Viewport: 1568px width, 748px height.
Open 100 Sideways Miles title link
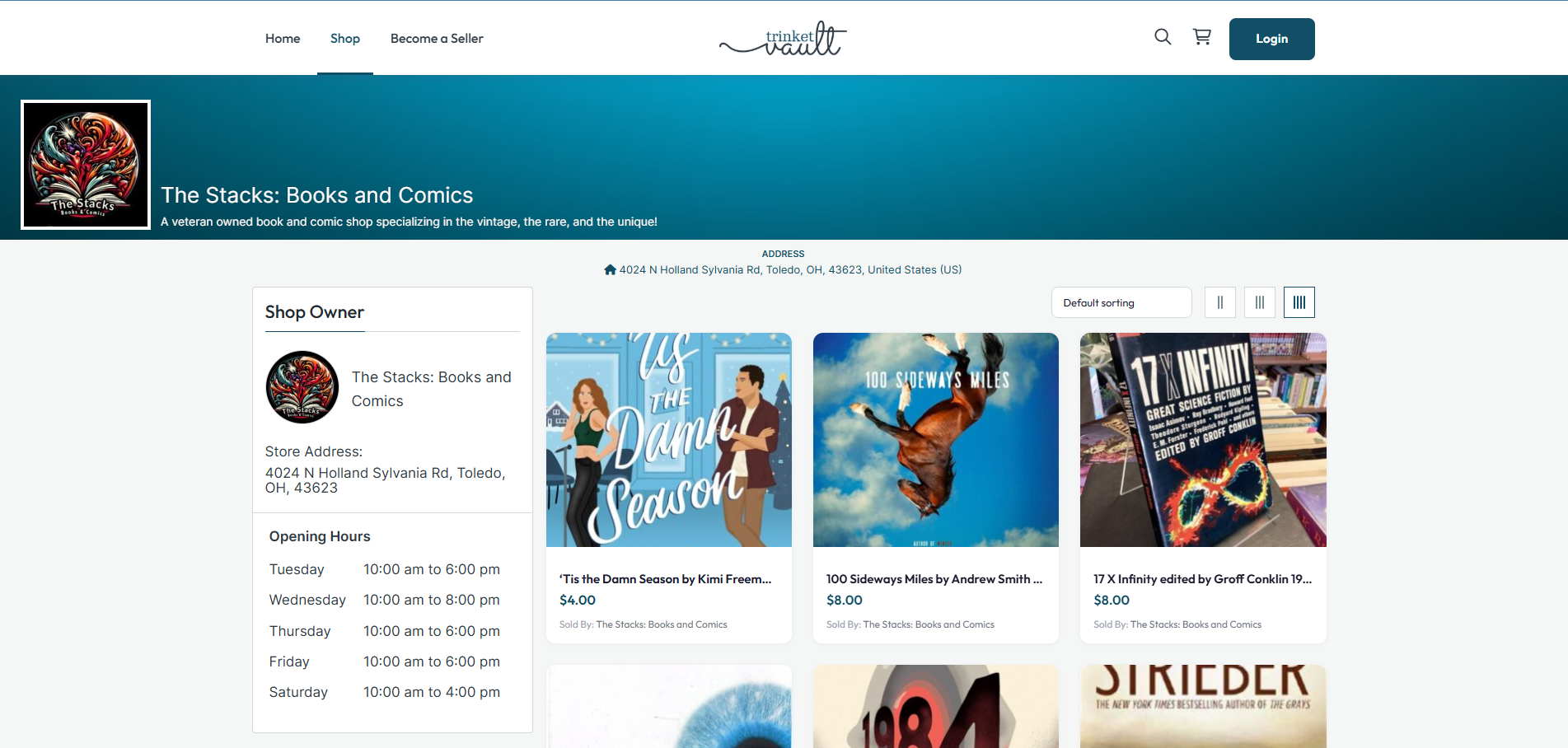pos(934,579)
